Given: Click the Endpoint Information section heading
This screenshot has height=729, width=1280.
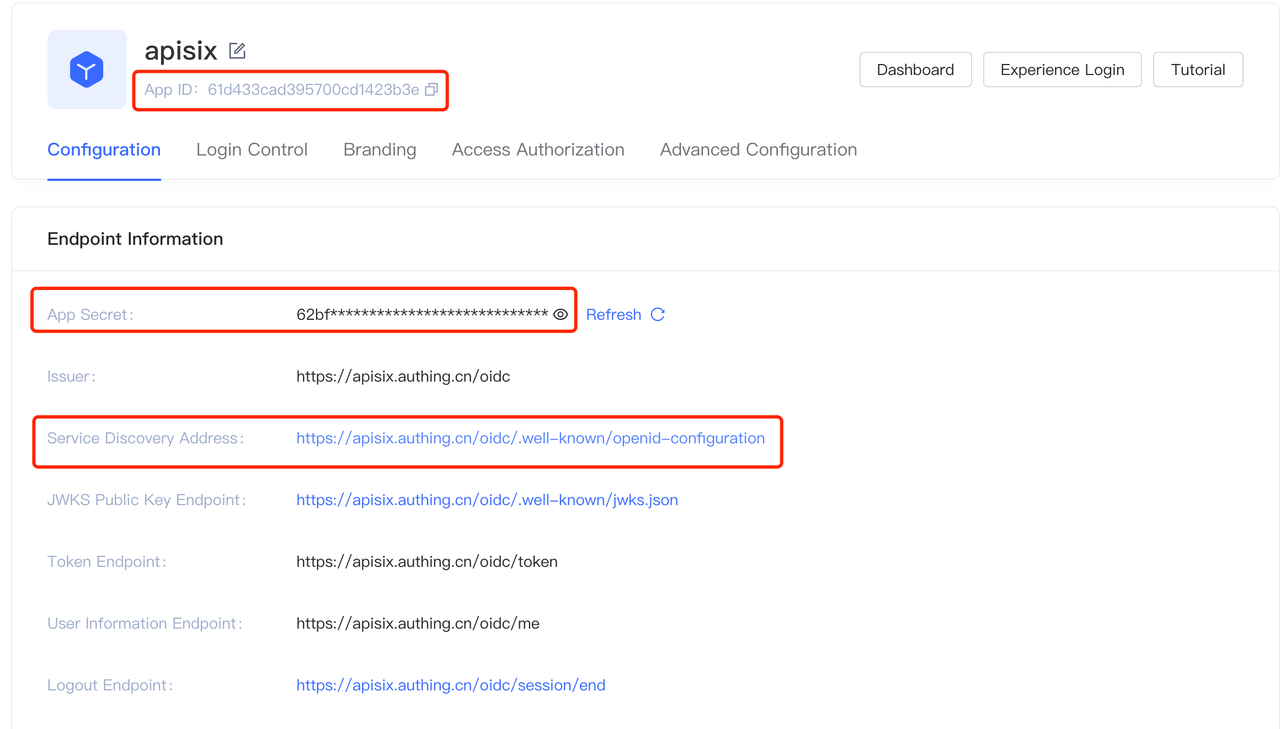Looking at the screenshot, I should tap(135, 239).
